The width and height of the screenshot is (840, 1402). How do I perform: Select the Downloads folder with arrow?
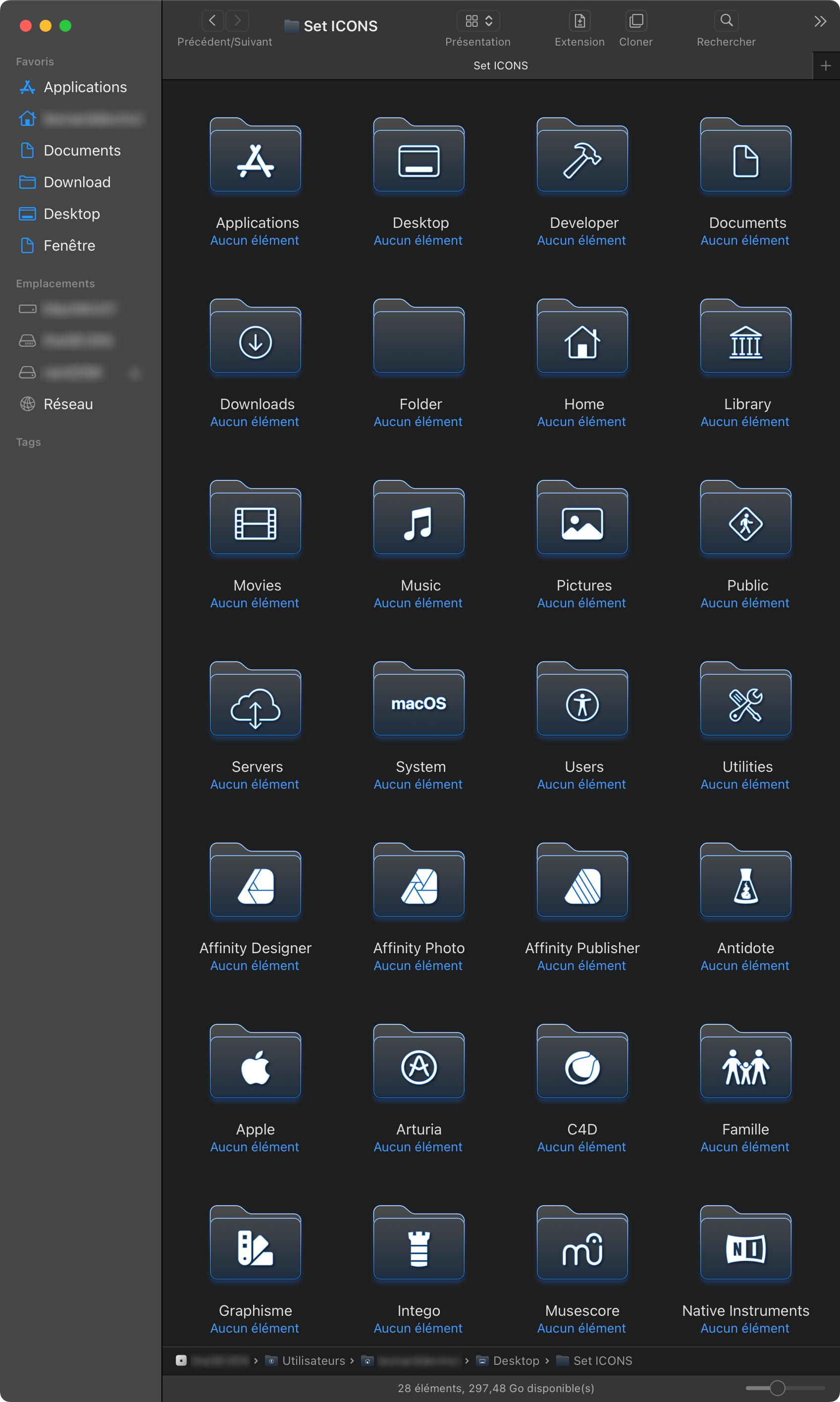[255, 336]
